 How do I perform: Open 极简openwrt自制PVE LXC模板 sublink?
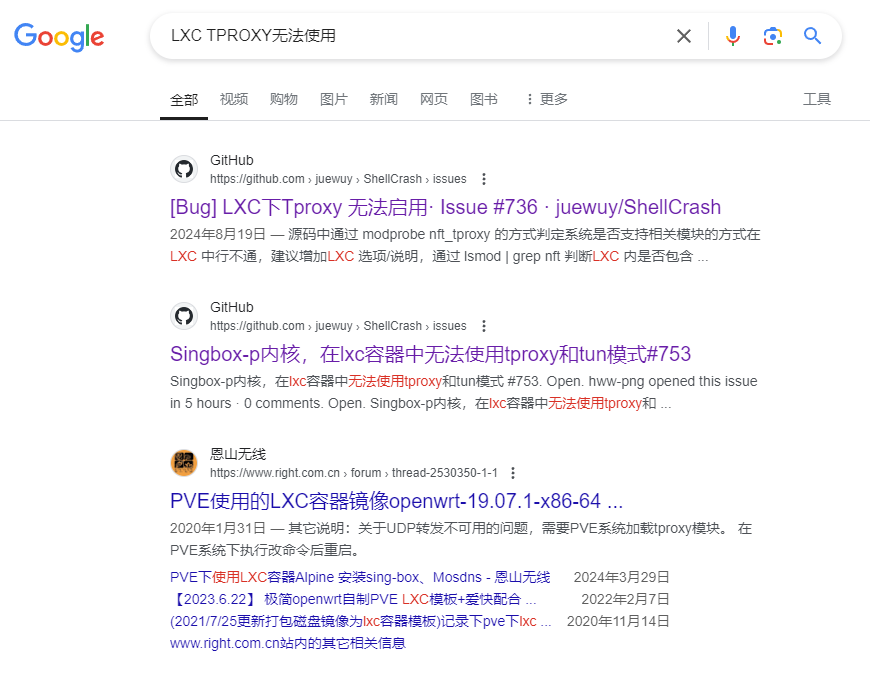pyautogui.click(x=353, y=599)
